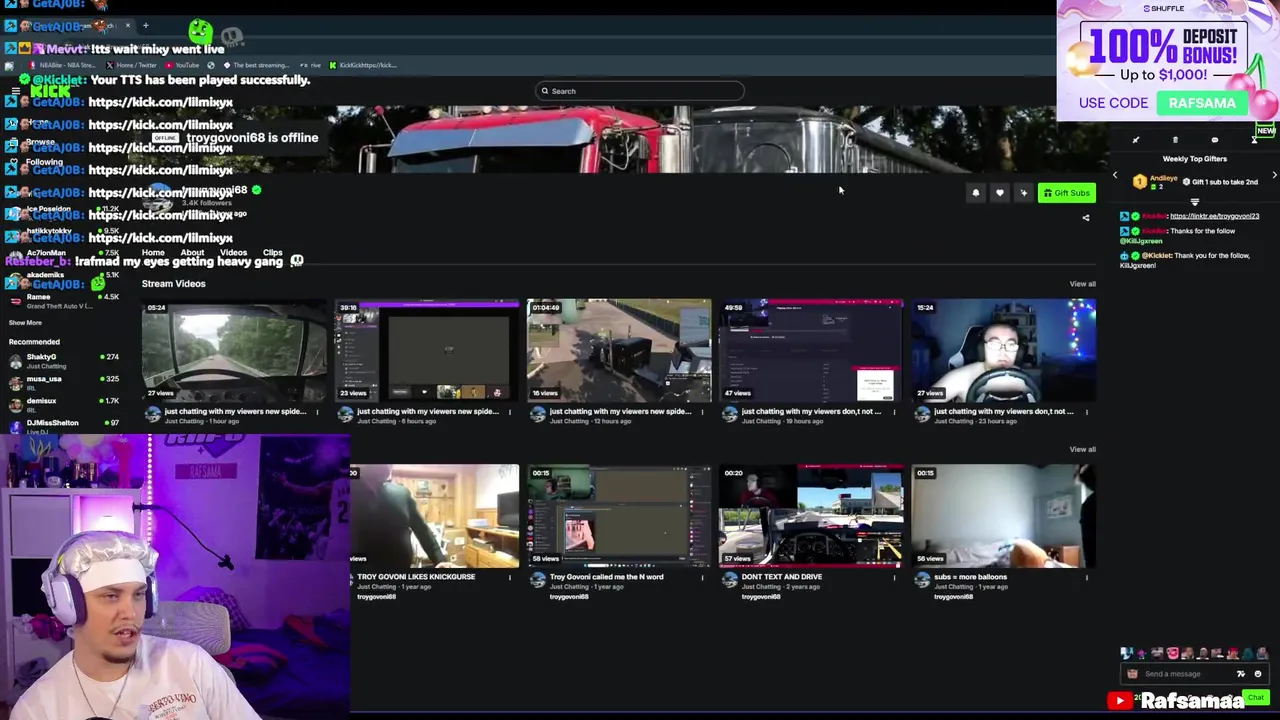Open the Home channel tab
The height and width of the screenshot is (720, 1280).
(153, 253)
